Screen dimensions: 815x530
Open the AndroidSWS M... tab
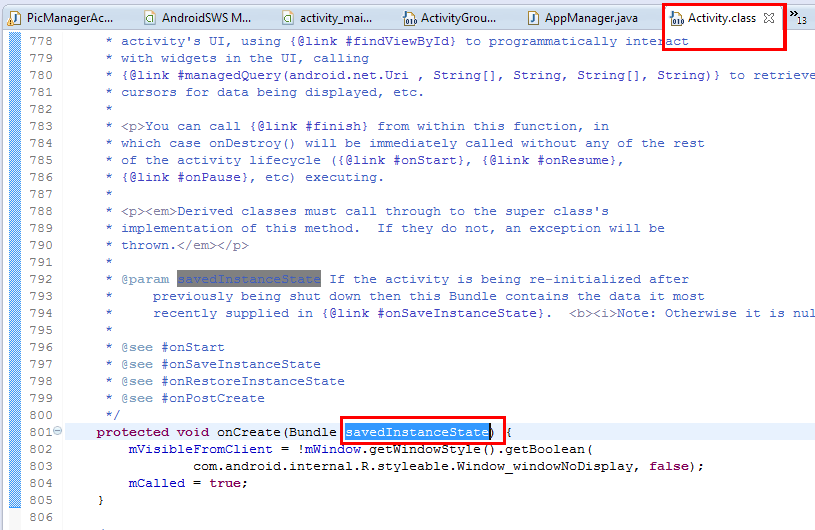198,18
